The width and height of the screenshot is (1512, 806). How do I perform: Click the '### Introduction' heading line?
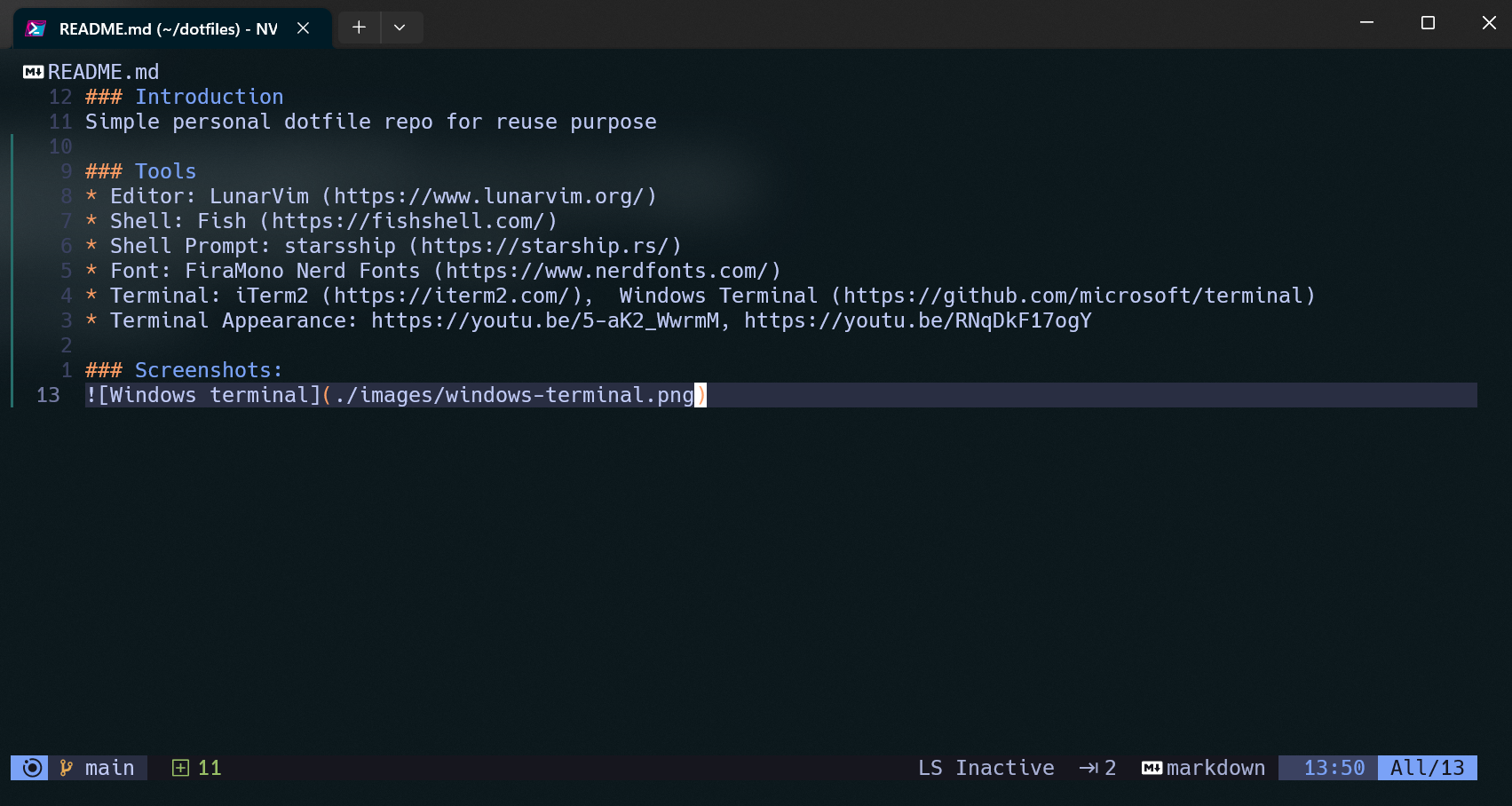[185, 97]
